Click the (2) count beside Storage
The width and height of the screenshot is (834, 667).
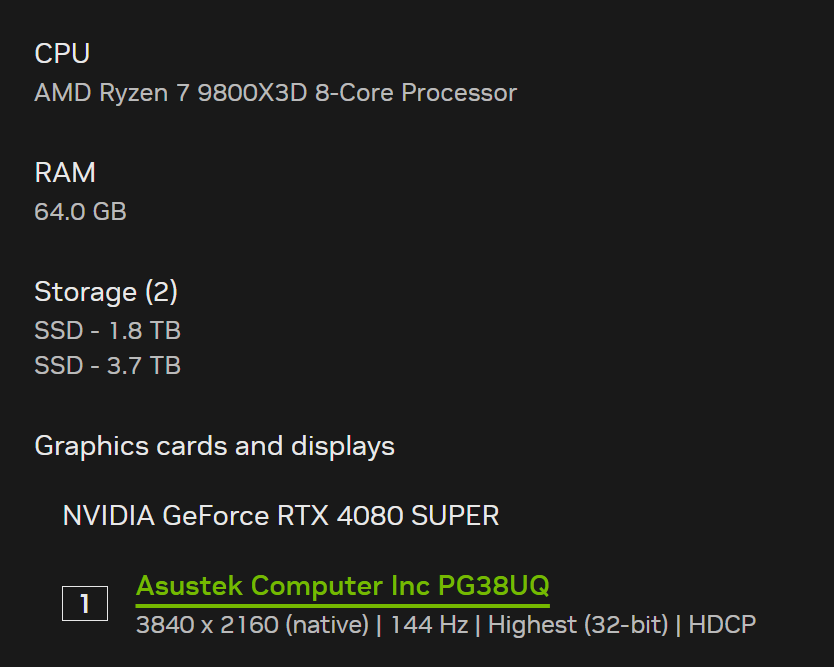(x=161, y=292)
